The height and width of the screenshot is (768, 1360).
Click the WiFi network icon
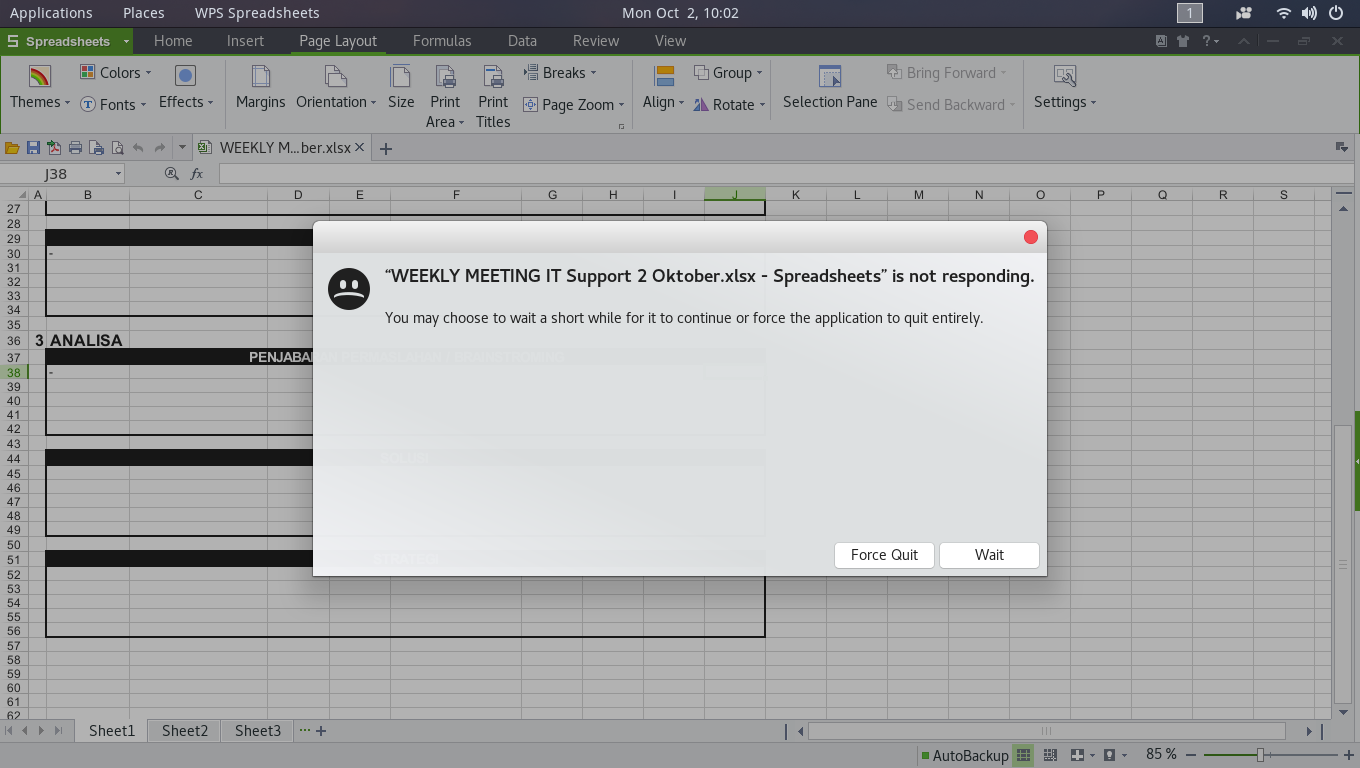1284,13
